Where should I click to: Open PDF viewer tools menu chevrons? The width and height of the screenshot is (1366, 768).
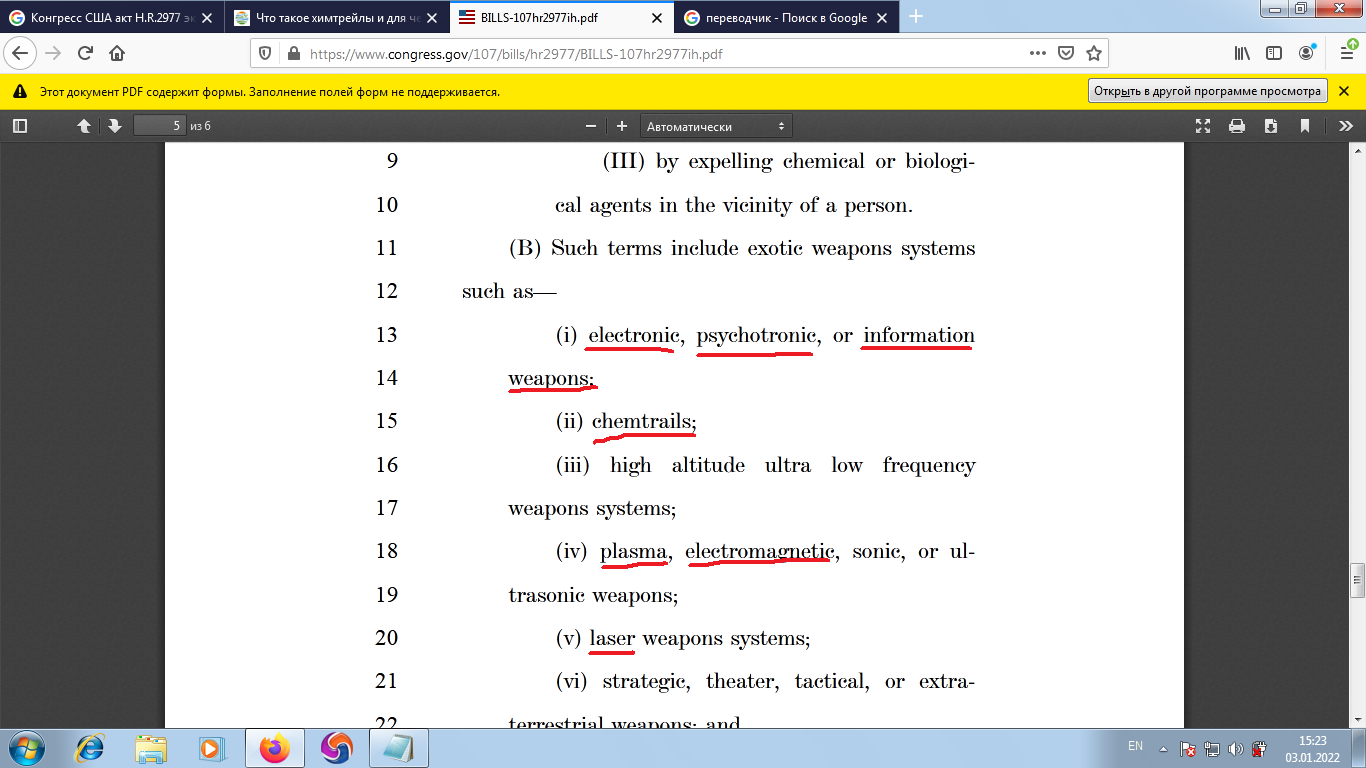(1346, 126)
